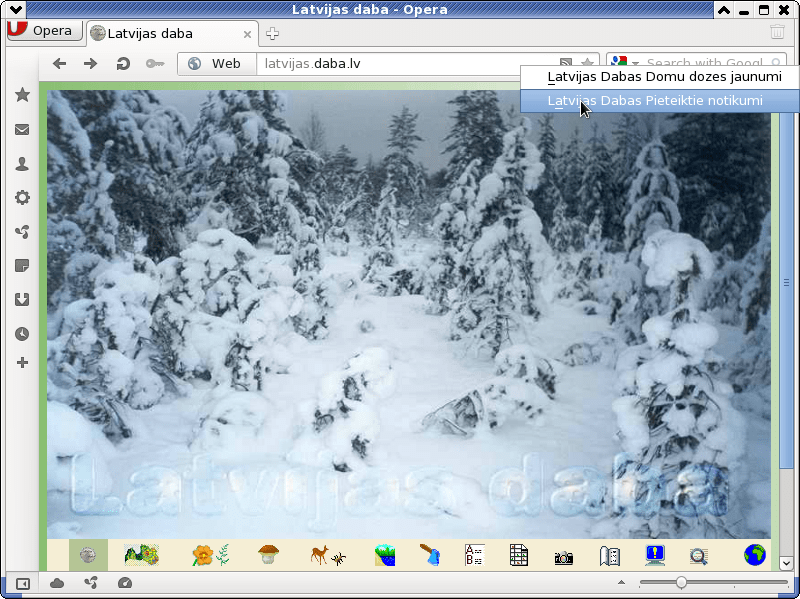The image size is (800, 599).
Task: Open the Bookmarks panel star icon
Action: (x=22, y=94)
